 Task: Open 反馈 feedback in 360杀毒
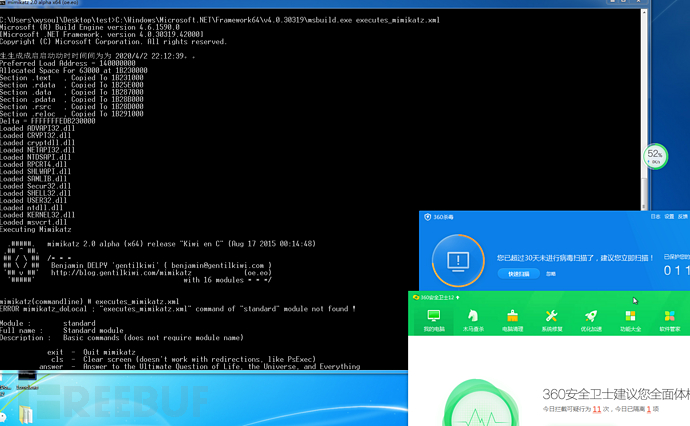click(x=683, y=217)
